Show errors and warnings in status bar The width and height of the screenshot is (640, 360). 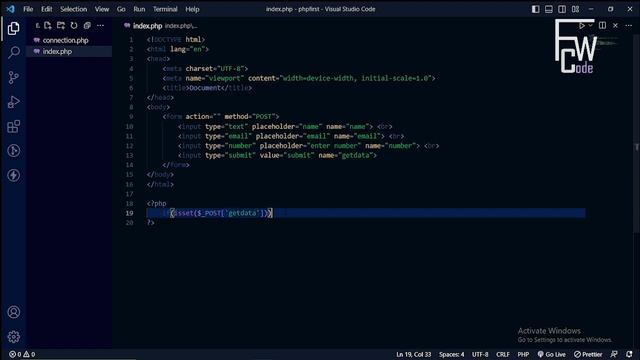[x=22, y=354]
